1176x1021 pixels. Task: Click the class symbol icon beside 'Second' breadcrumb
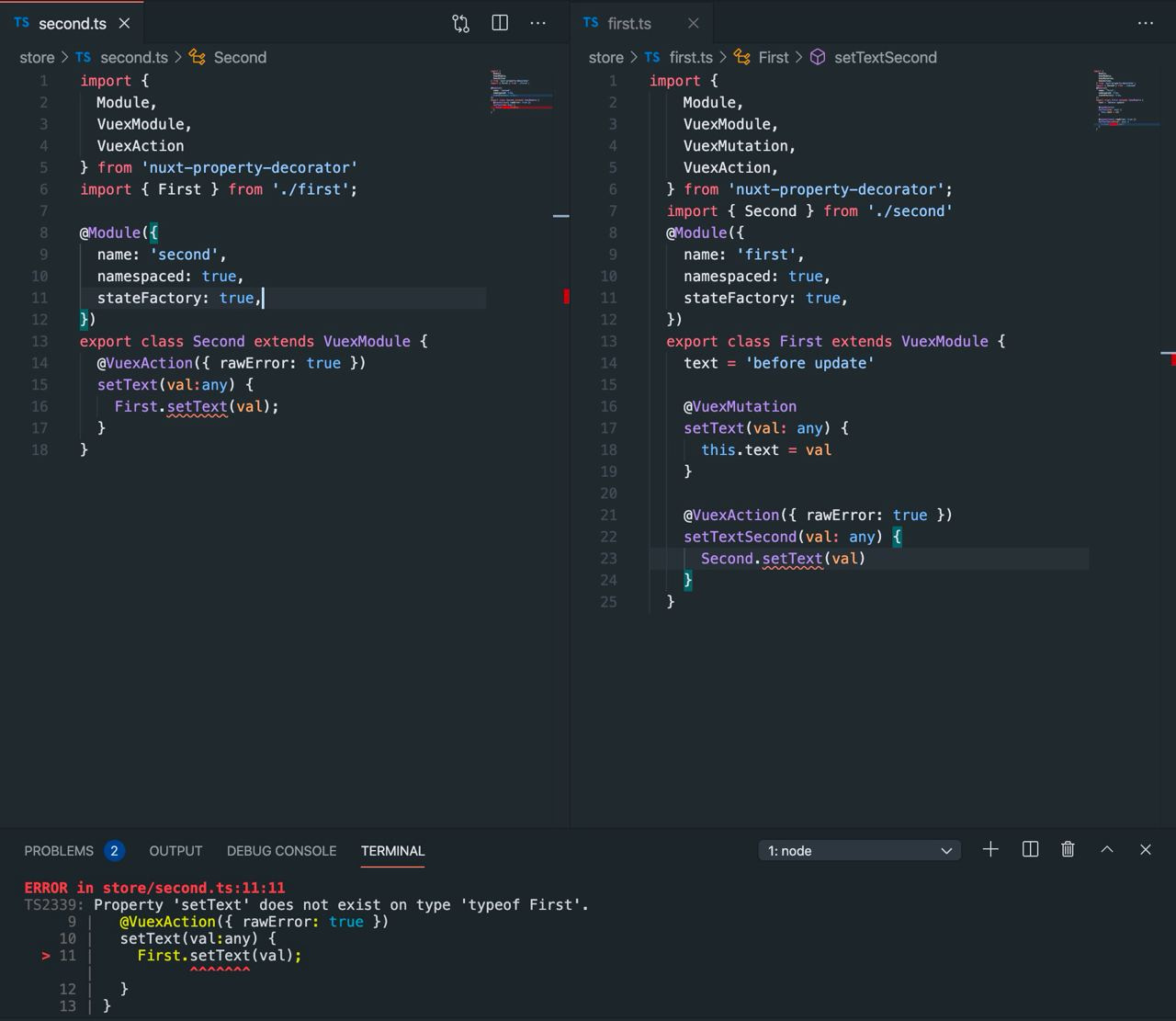pos(197,57)
